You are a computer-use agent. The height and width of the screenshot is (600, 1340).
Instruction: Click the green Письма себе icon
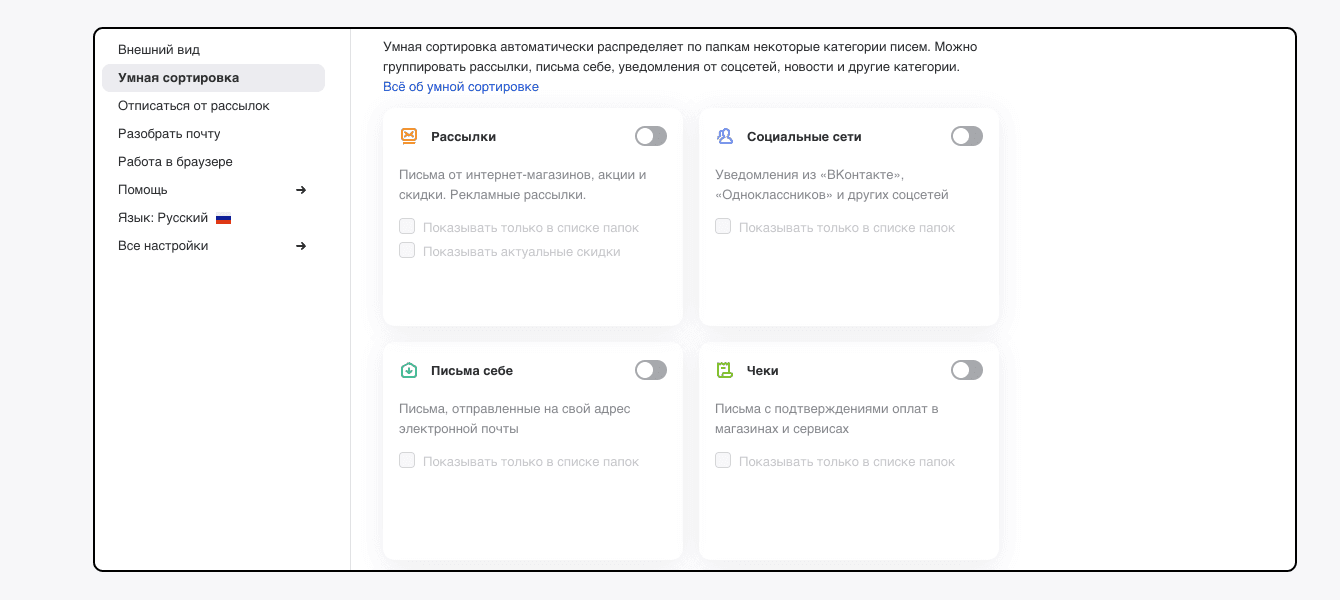[408, 370]
